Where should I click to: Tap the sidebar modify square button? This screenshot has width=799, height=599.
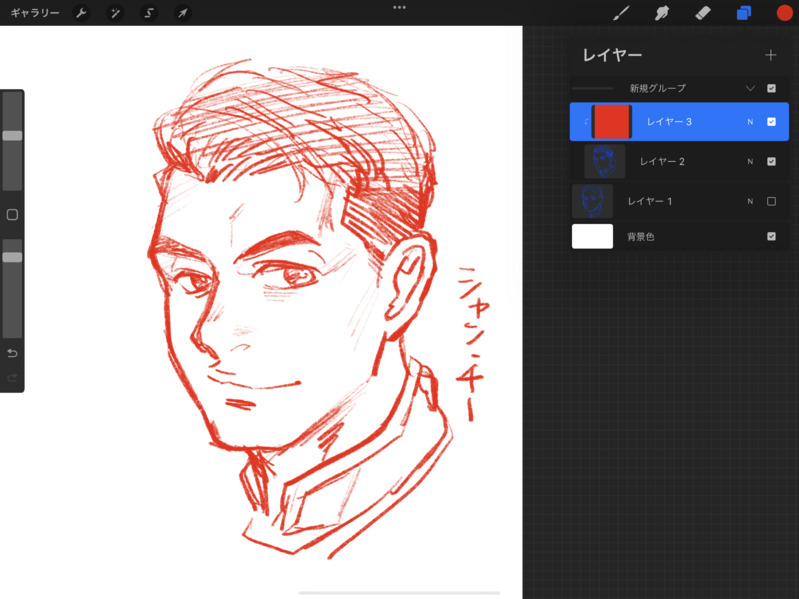point(12,214)
